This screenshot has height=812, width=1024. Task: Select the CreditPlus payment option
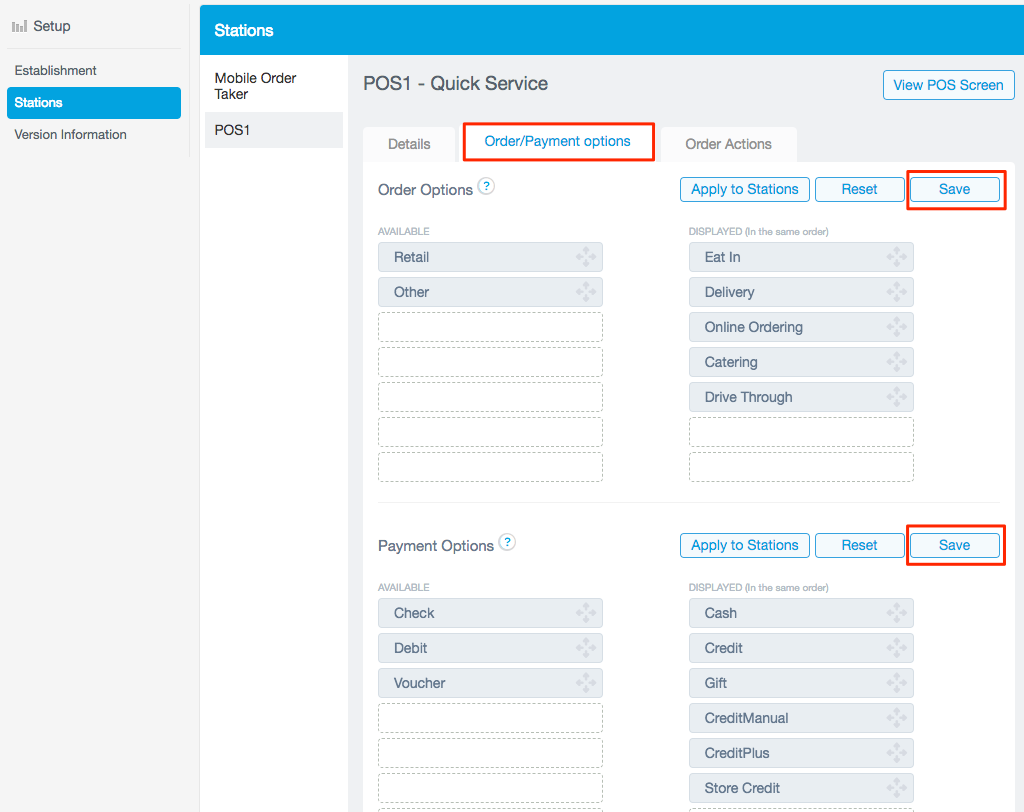pyautogui.click(x=801, y=753)
